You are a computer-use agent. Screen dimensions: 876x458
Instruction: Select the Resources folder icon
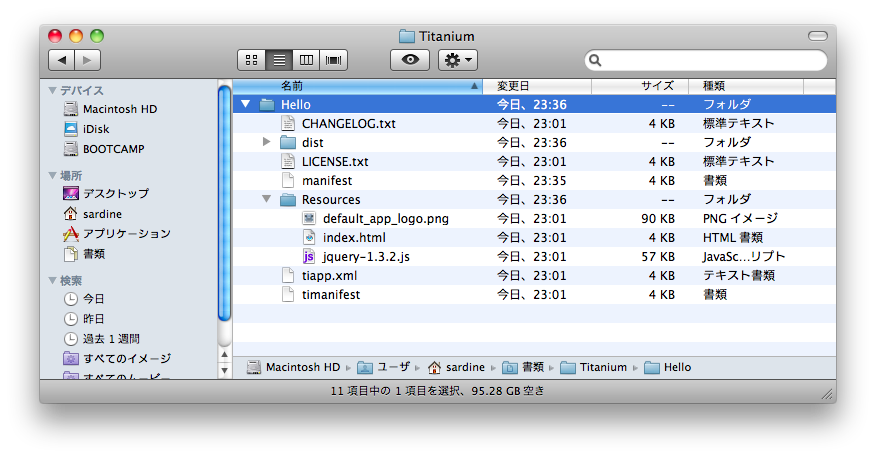(288, 199)
